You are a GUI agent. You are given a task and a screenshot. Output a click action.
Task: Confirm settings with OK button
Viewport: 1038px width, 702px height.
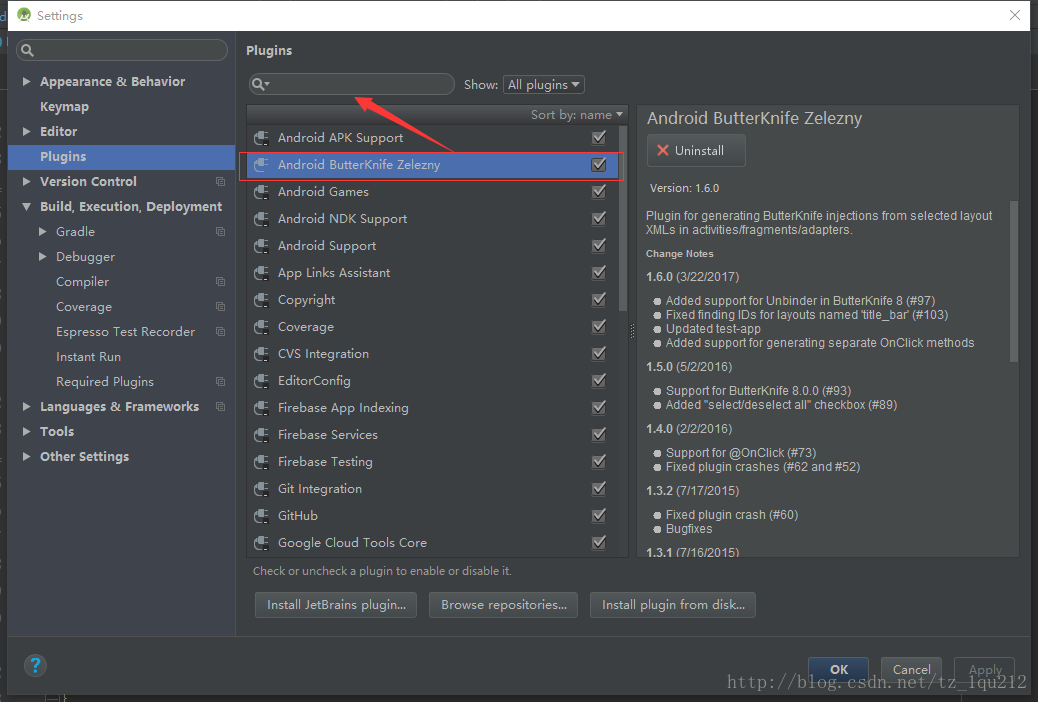click(x=838, y=670)
